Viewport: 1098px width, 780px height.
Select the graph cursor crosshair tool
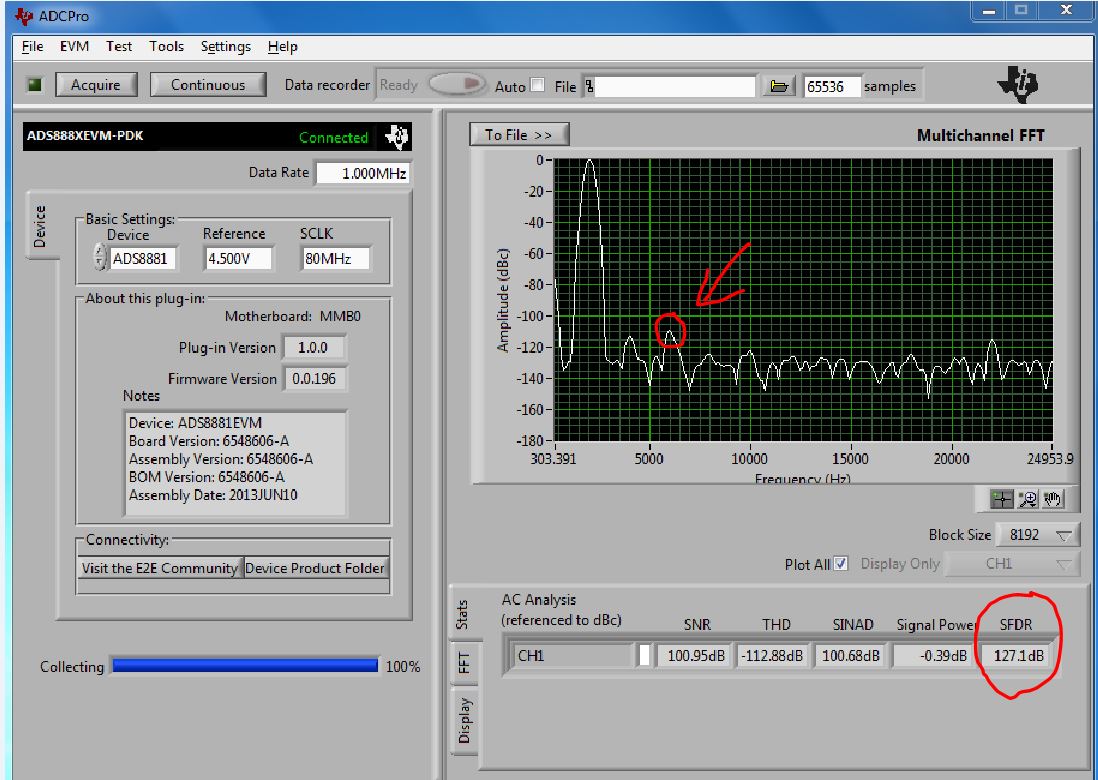(x=1001, y=499)
